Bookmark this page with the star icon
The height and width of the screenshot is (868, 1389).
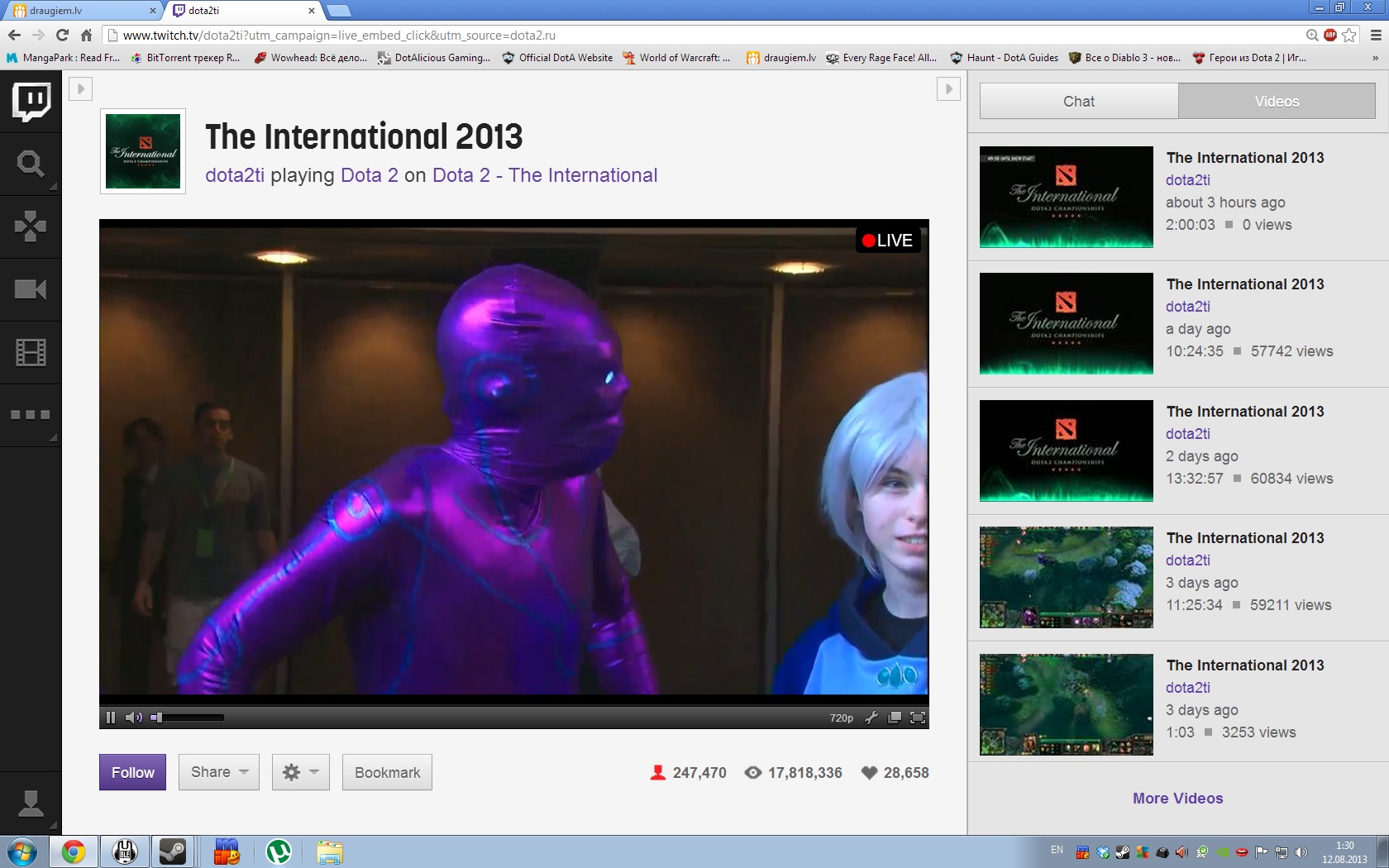tap(1349, 35)
